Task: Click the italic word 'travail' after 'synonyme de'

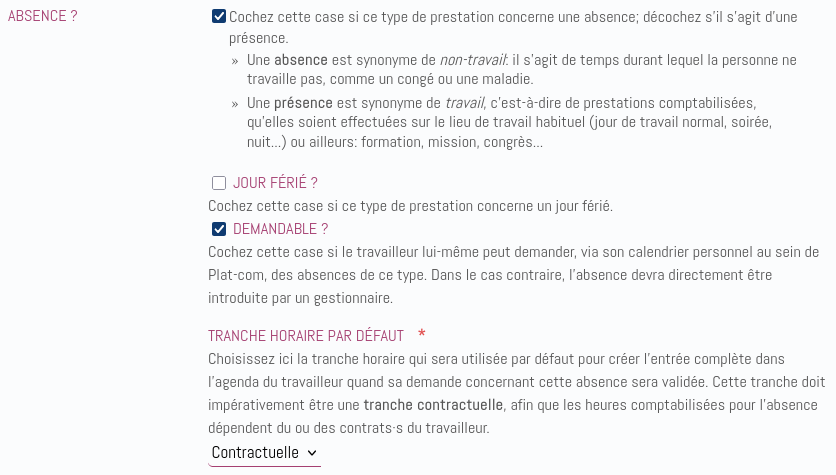Action: 464,103
